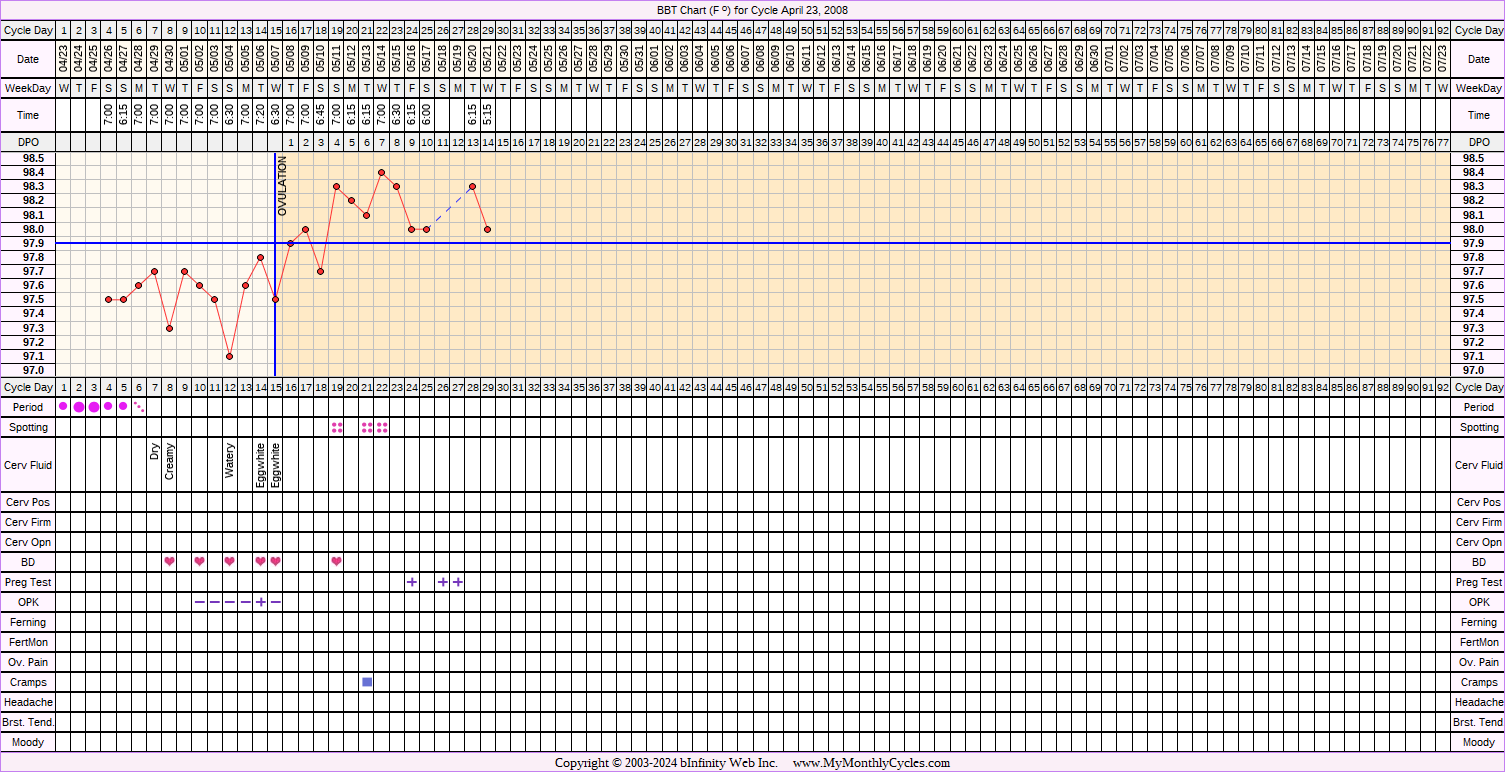Click the period flow dot on cycle day 1
Screen dimensions: 1505x772
(64, 406)
